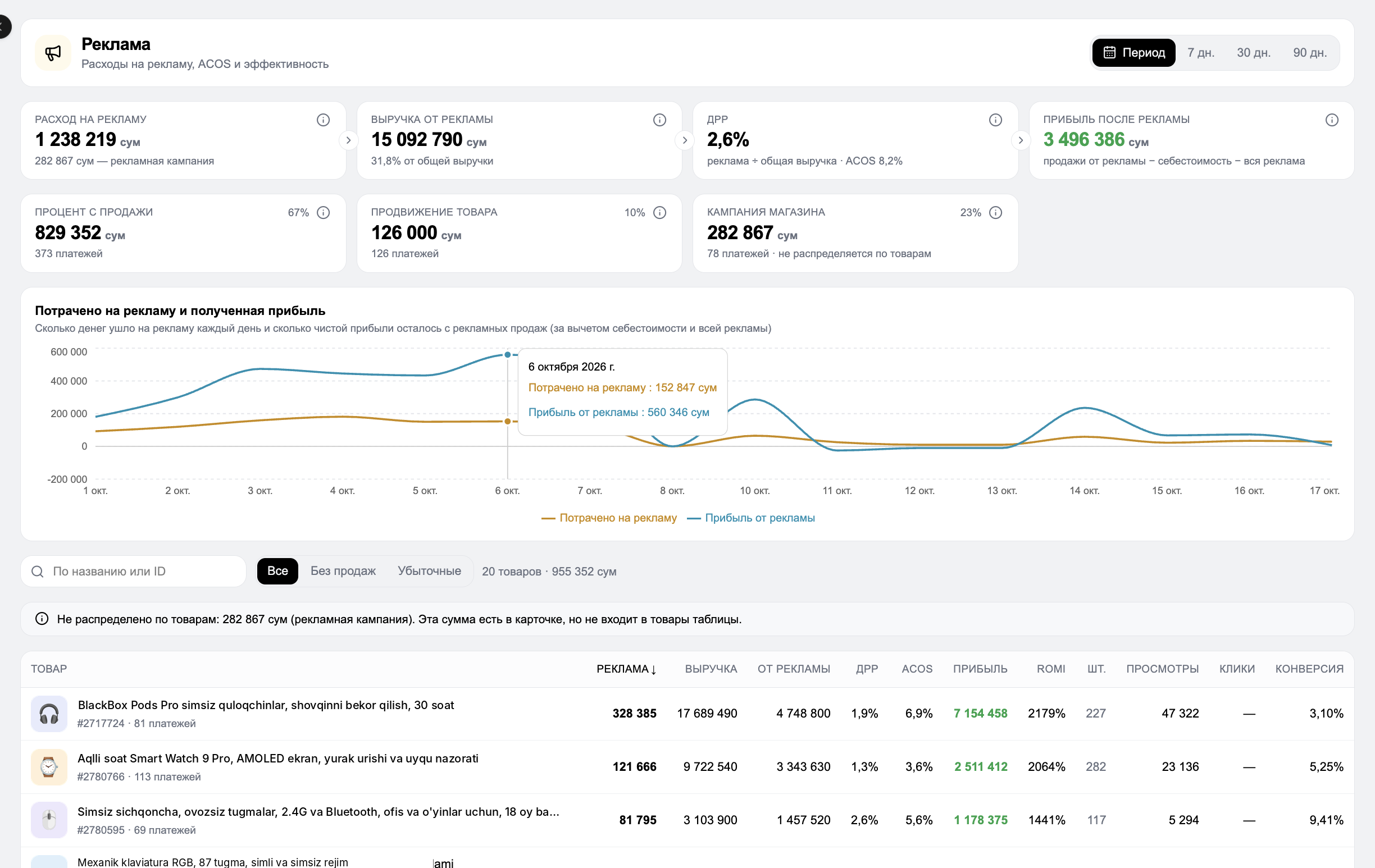Viewport: 1375px width, 868px height.
Task: Click the chevron after ДРР card
Action: (1021, 140)
